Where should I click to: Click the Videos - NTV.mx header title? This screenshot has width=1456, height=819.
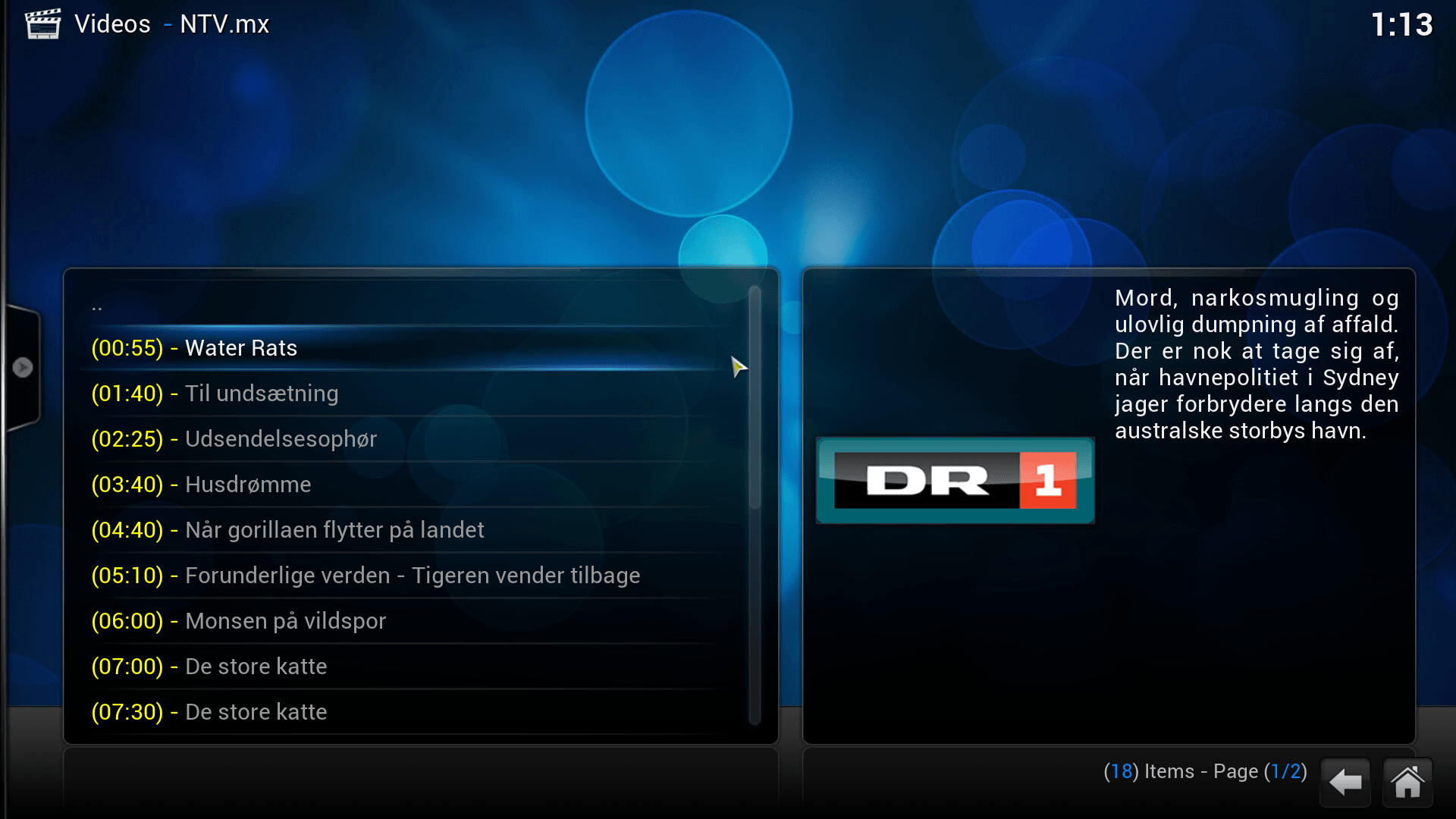click(x=172, y=24)
